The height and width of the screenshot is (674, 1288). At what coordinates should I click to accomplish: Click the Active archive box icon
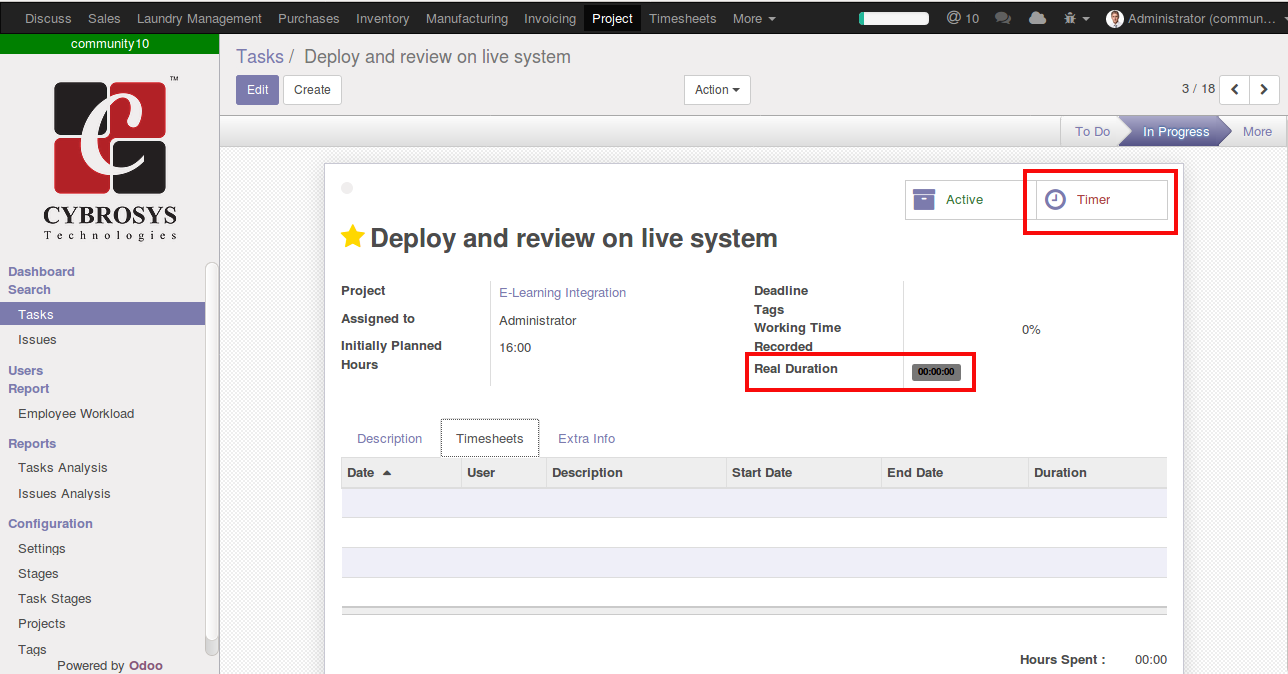pos(924,200)
